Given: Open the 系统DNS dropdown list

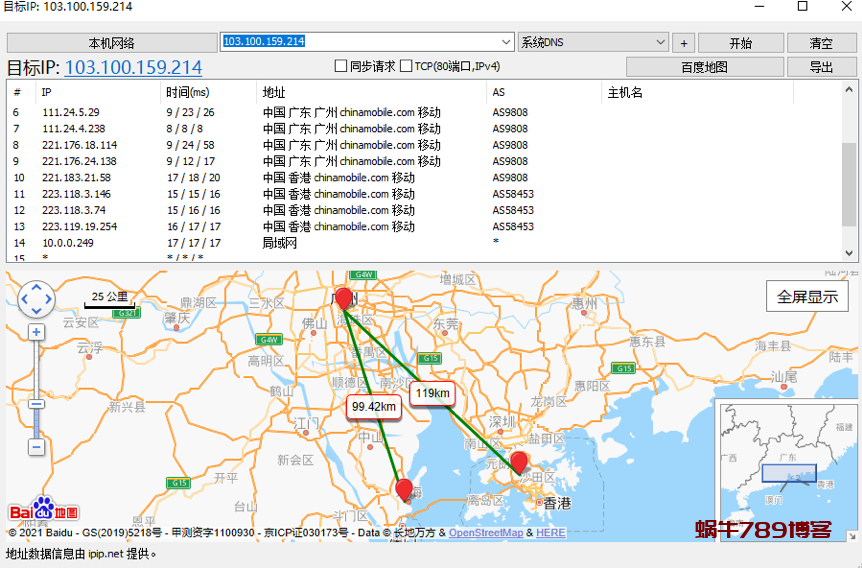Looking at the screenshot, I should (x=660, y=42).
